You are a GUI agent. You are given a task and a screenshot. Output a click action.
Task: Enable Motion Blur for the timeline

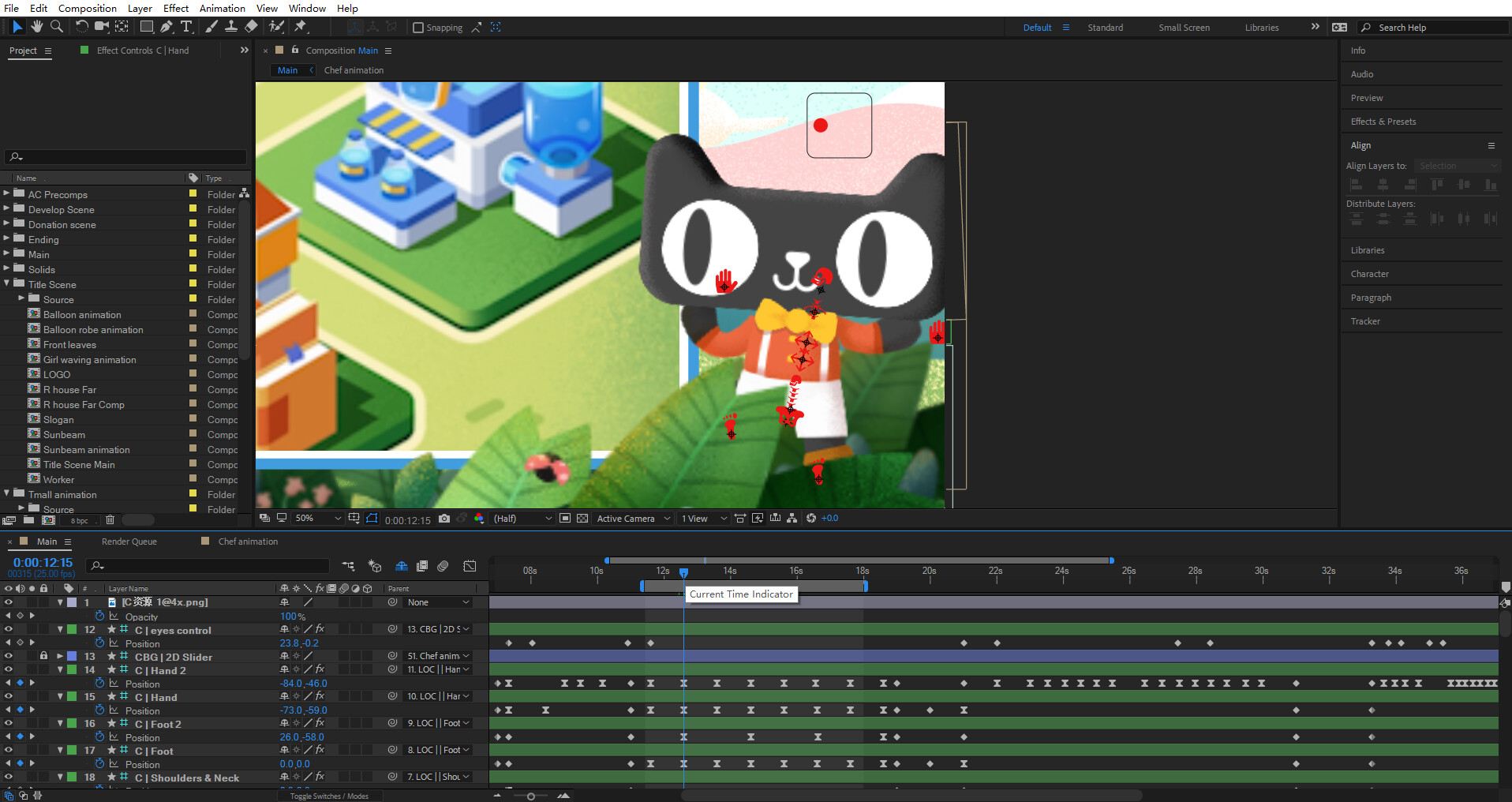[443, 566]
